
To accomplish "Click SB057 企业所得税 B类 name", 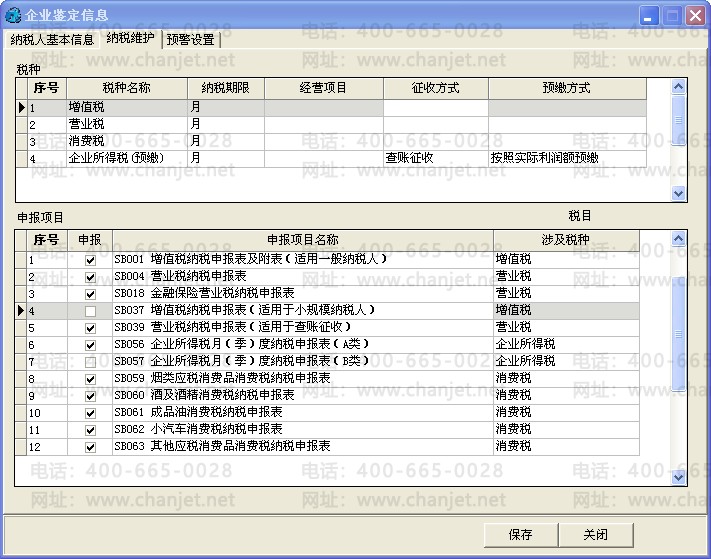I will point(241,361).
